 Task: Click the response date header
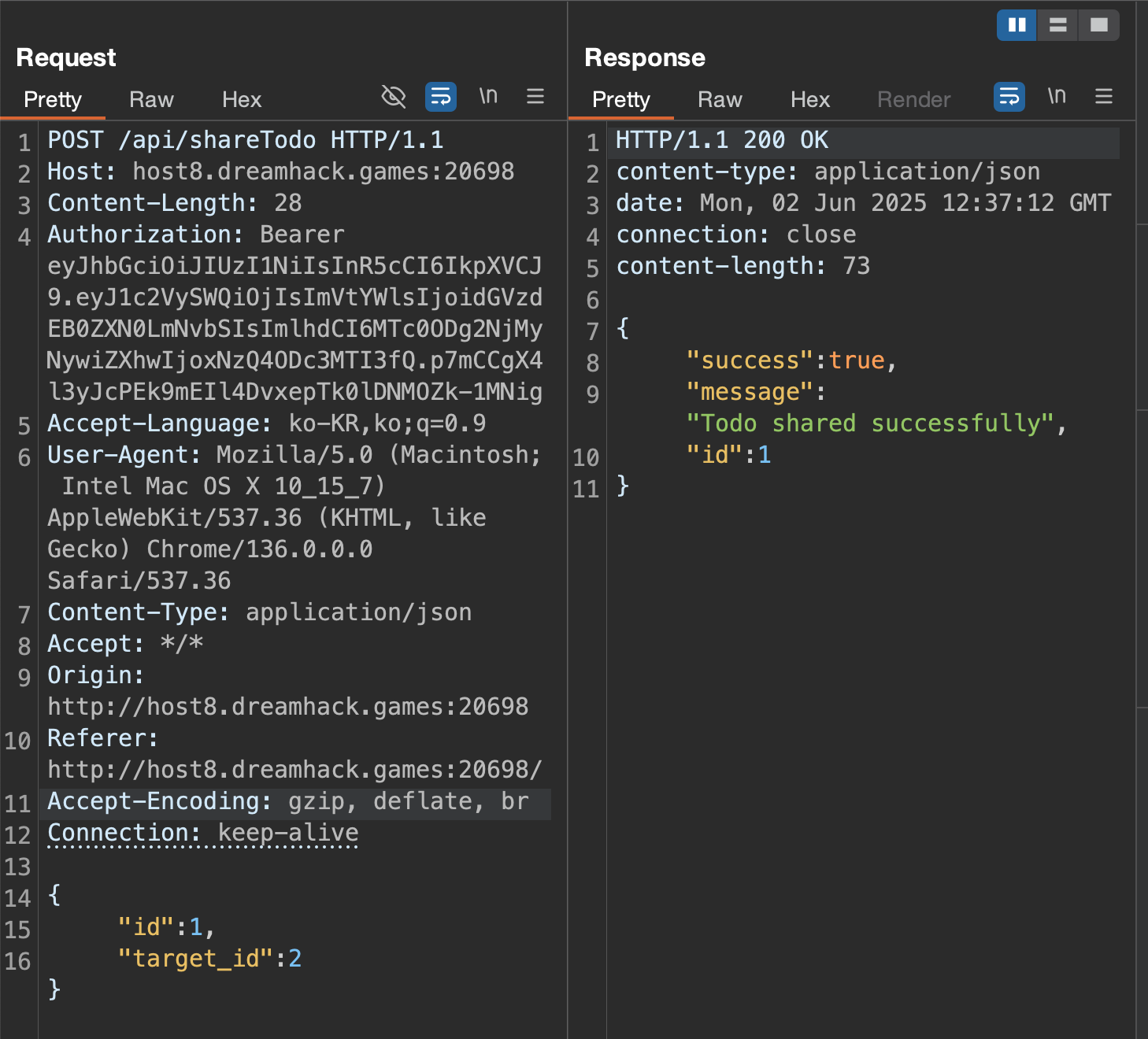point(864,203)
